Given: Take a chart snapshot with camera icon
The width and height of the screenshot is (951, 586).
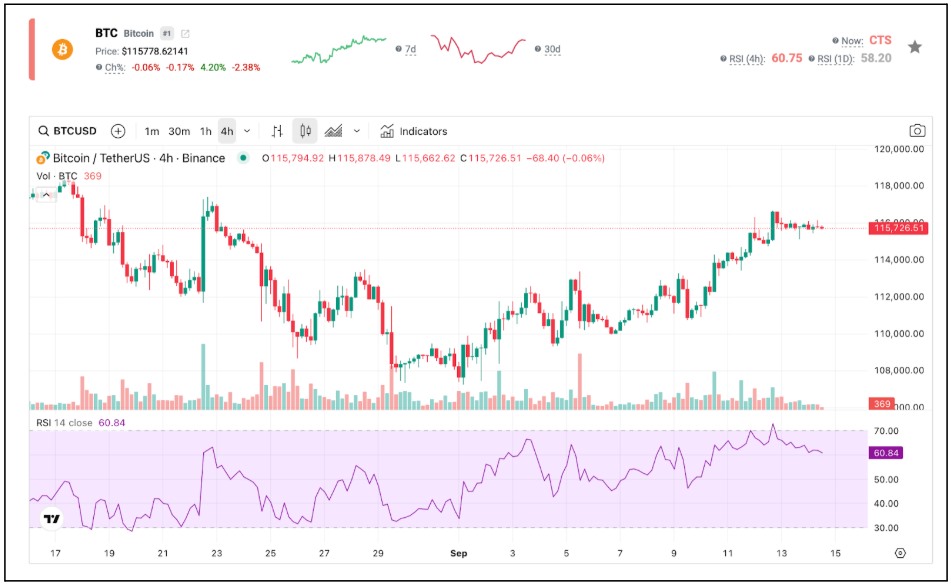Looking at the screenshot, I should 917,131.
